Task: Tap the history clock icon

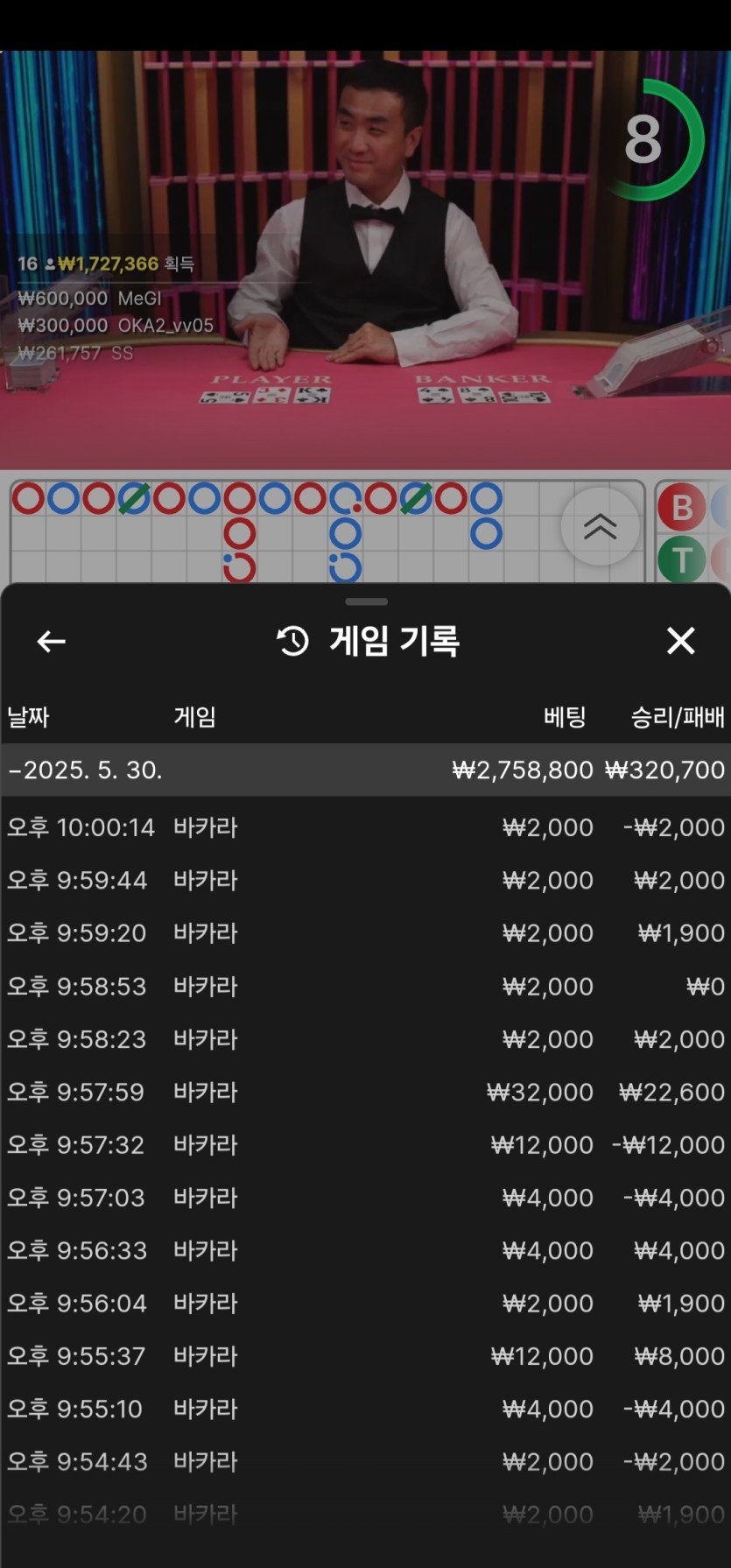Action: 293,642
